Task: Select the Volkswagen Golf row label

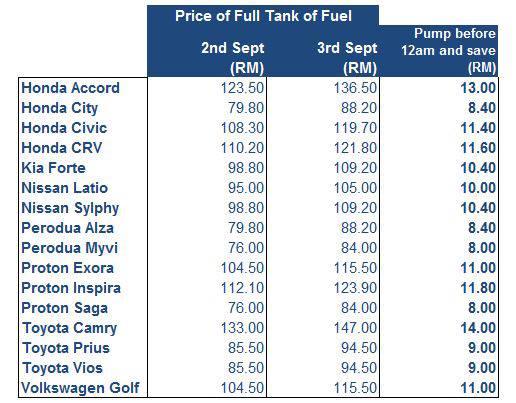Action: pyautogui.click(x=80, y=388)
